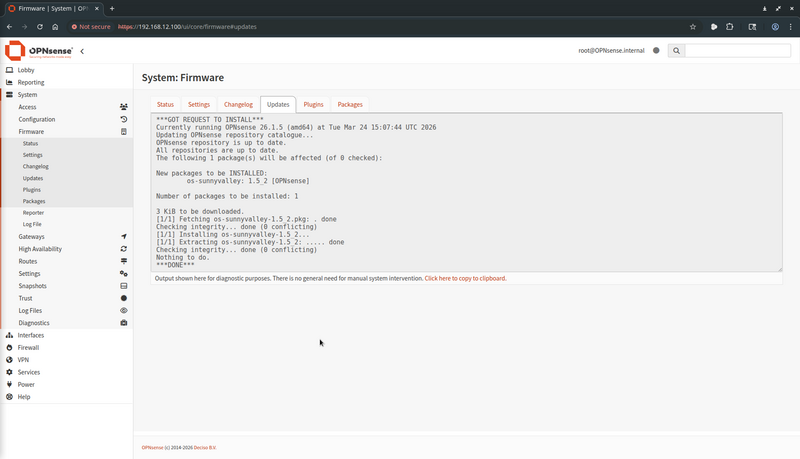Open the OPNsense footer link

click(153, 448)
